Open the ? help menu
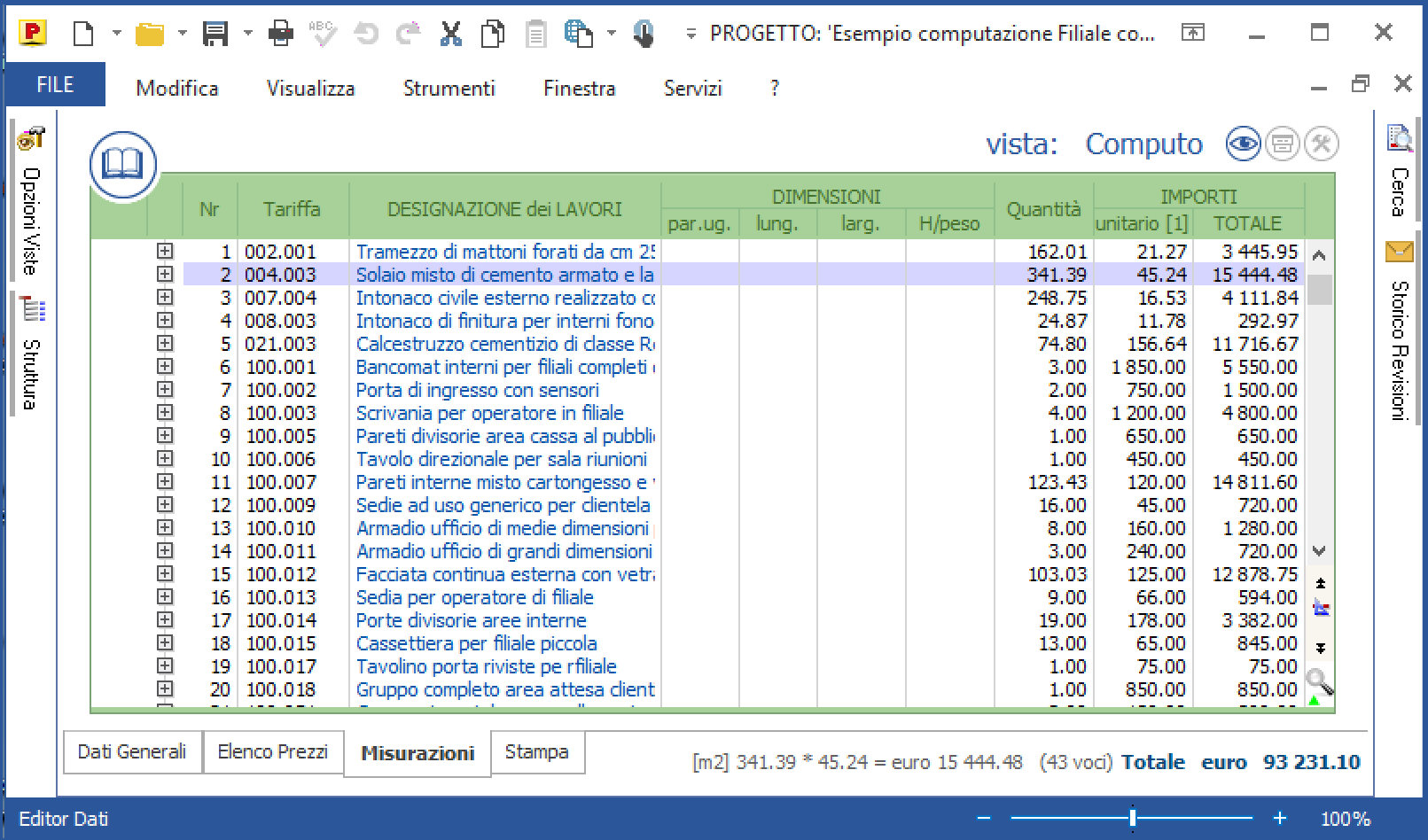Image resolution: width=1428 pixels, height=840 pixels. pyautogui.click(x=775, y=88)
